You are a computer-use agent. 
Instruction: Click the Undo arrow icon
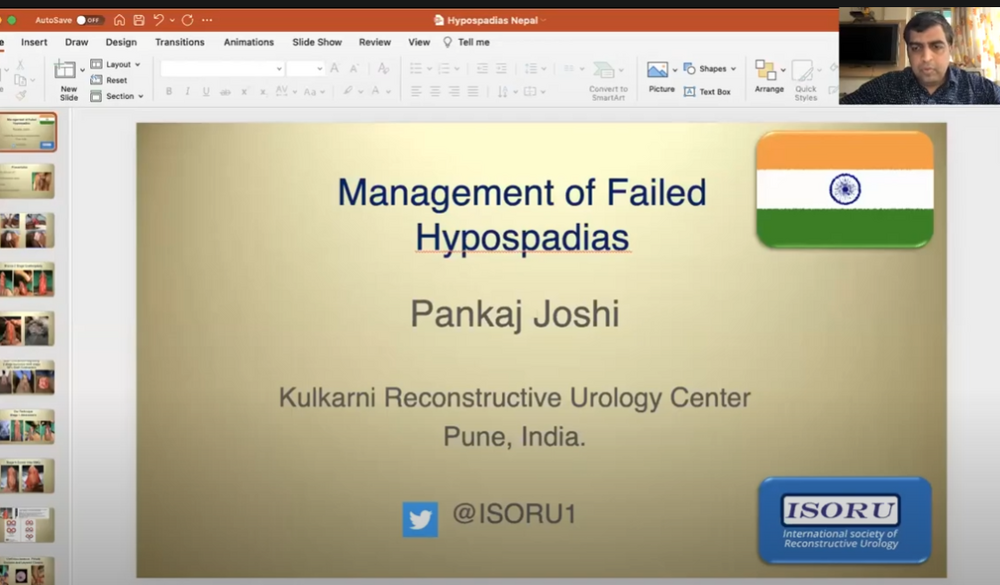coord(159,20)
